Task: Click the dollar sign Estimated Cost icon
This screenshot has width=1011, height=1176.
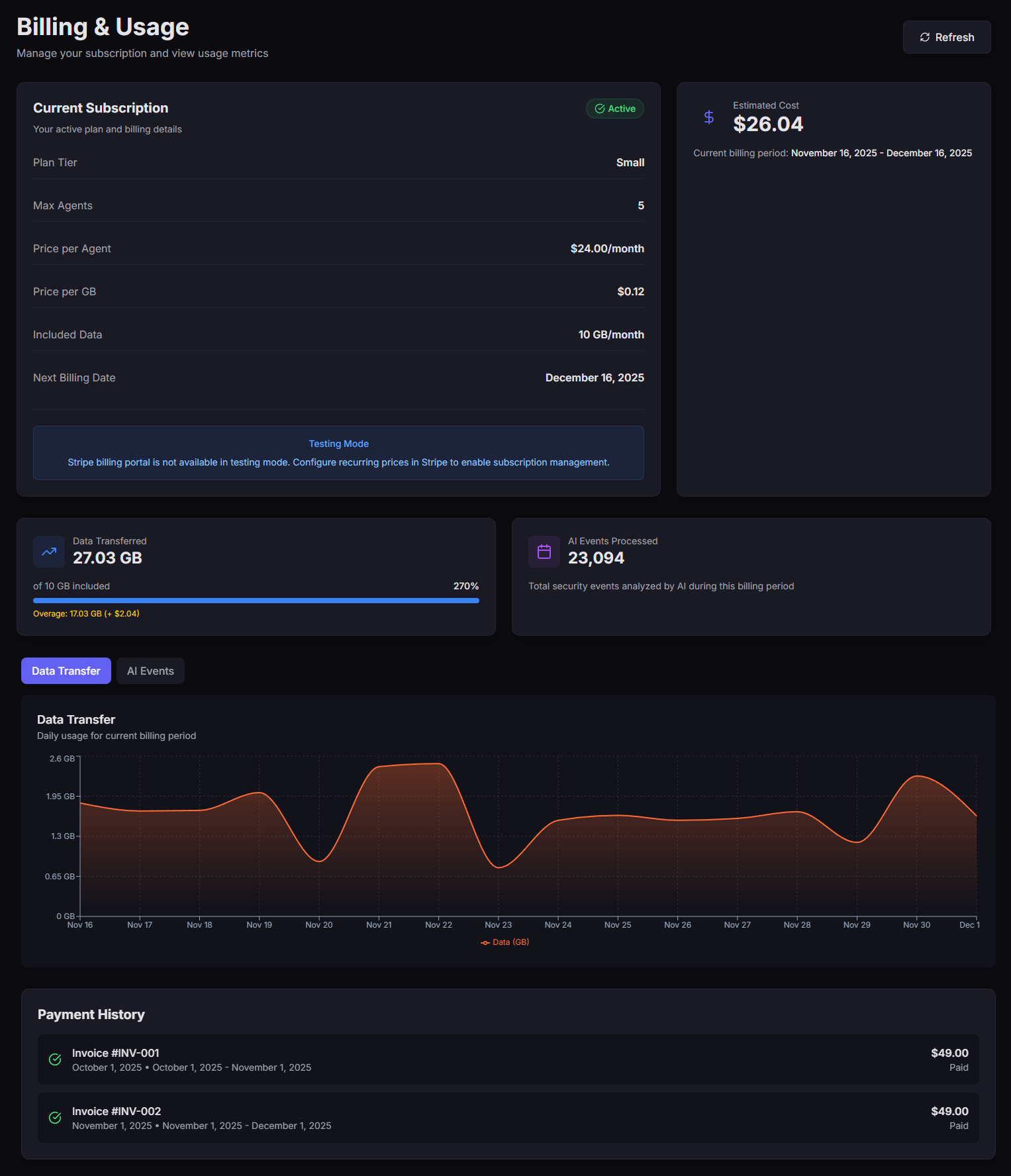Action: (x=709, y=117)
